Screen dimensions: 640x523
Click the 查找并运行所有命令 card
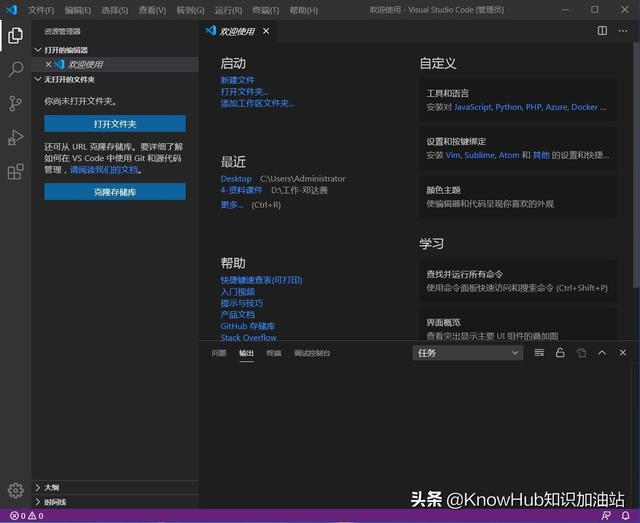pyautogui.click(x=518, y=281)
